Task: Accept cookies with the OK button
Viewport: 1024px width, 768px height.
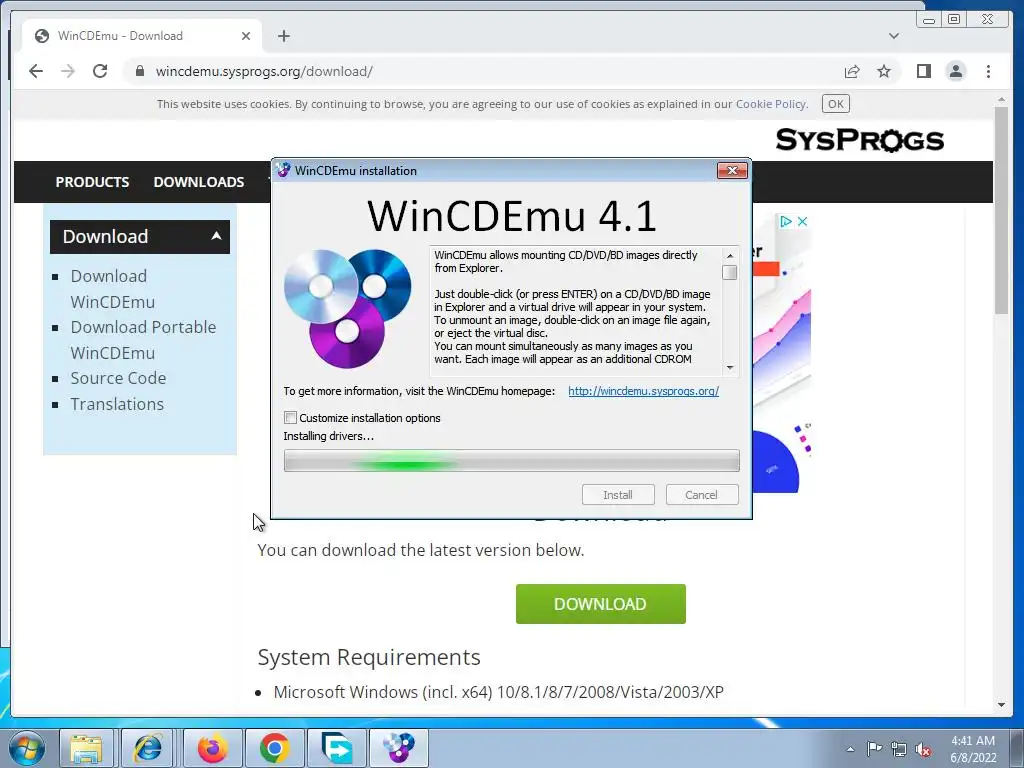Action: click(x=836, y=104)
